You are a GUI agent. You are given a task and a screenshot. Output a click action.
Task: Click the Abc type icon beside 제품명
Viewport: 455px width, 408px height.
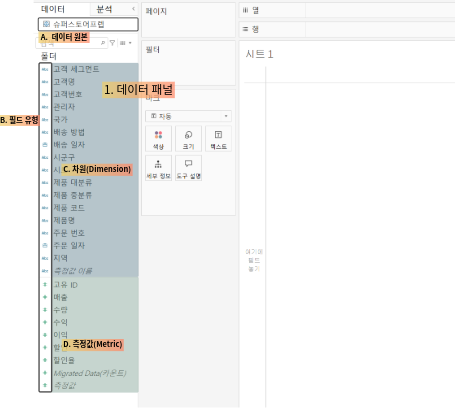click(x=45, y=221)
